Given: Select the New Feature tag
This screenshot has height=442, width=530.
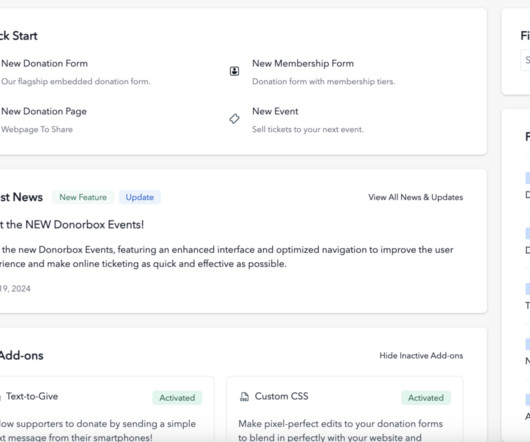Looking at the screenshot, I should 83,197.
